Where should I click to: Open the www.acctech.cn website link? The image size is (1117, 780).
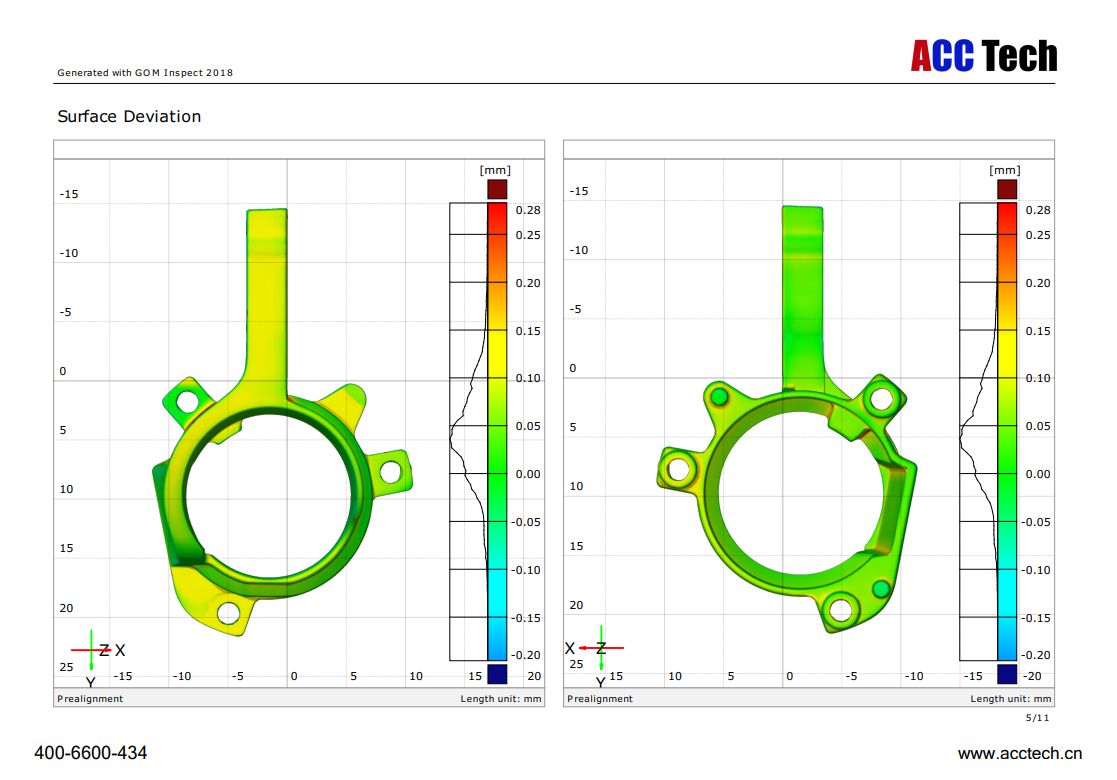click(1019, 753)
